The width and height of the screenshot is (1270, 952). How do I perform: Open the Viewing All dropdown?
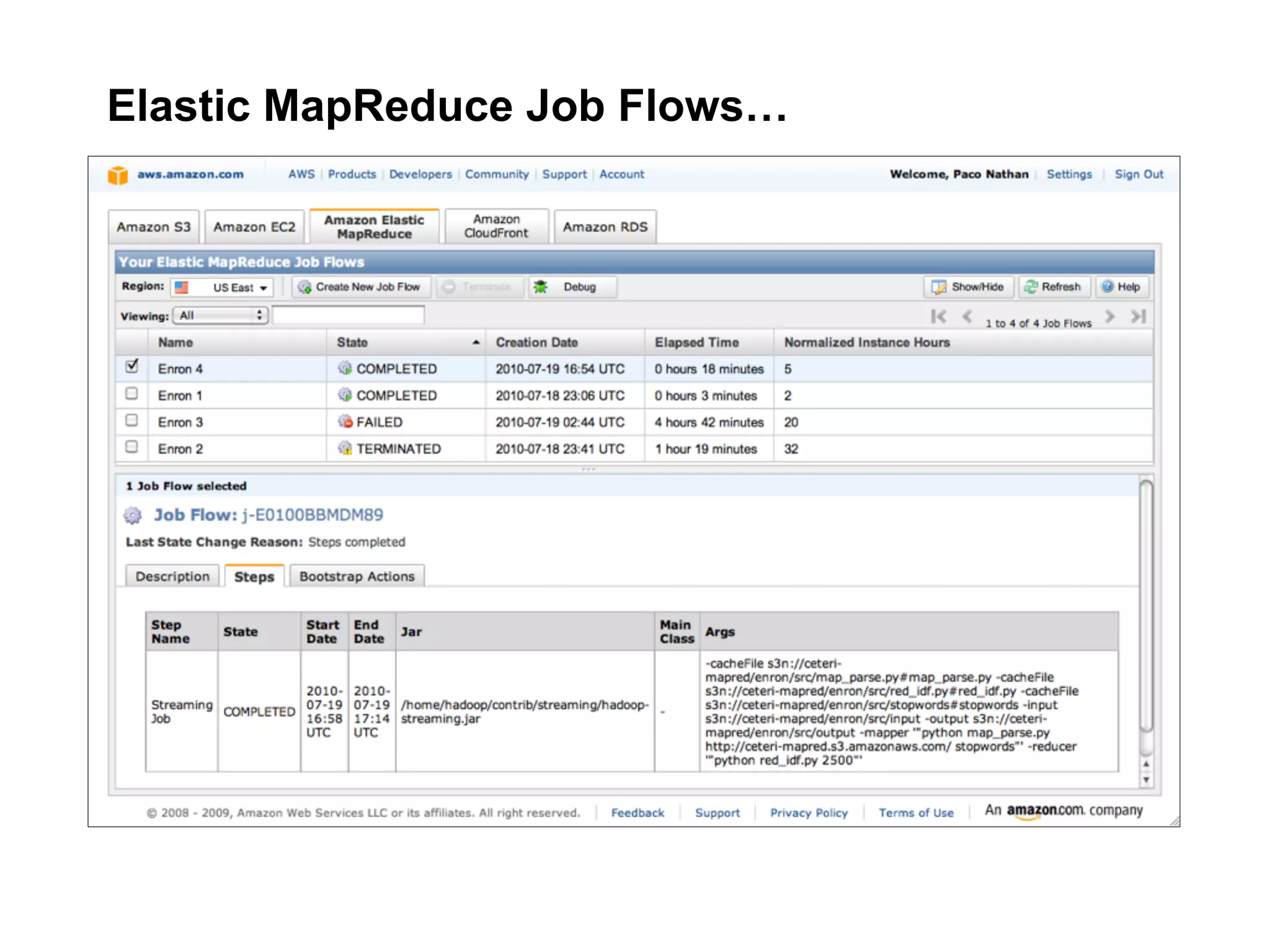(221, 315)
